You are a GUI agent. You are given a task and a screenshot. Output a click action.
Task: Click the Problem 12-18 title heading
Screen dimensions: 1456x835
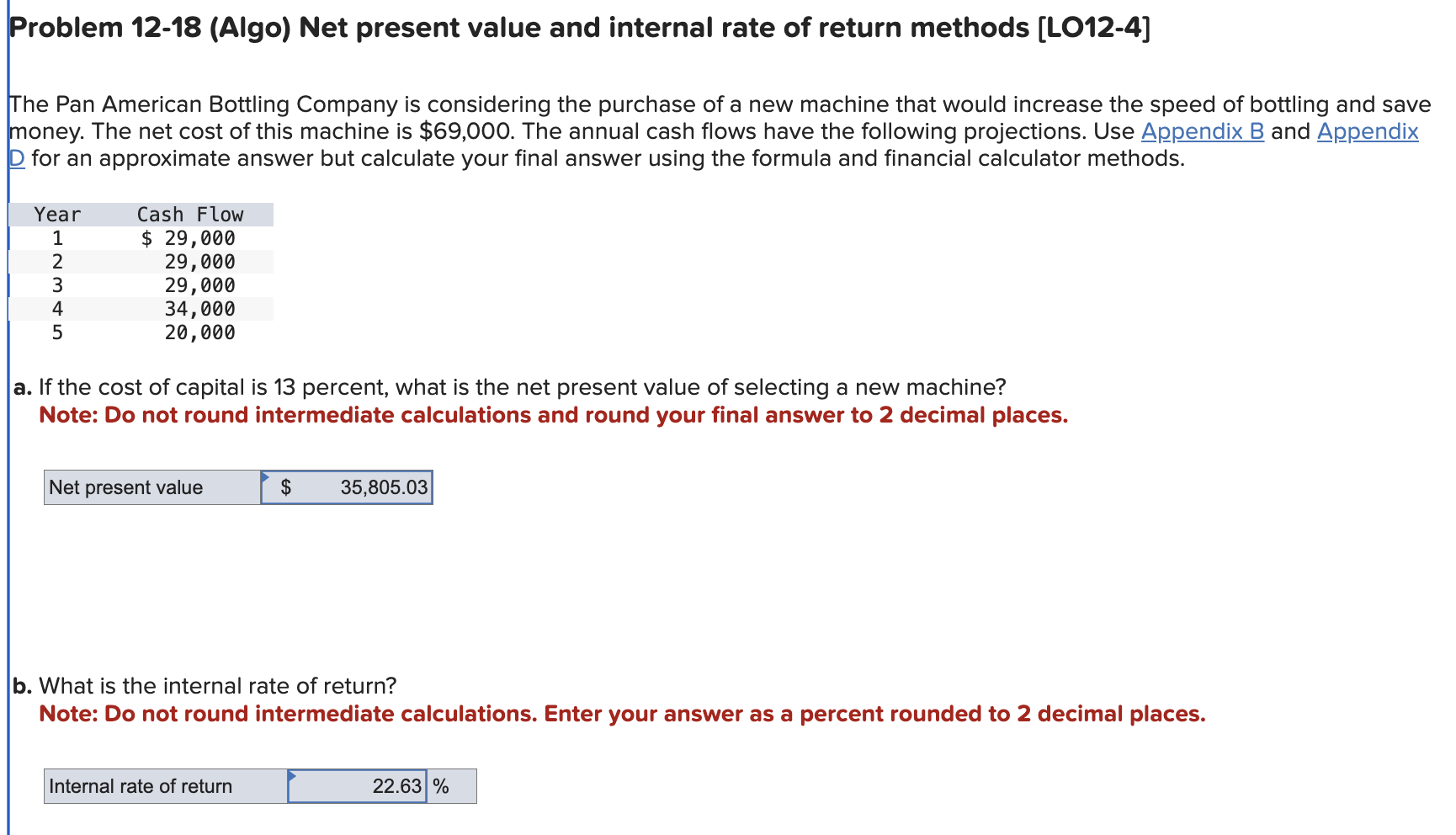[x=581, y=28]
